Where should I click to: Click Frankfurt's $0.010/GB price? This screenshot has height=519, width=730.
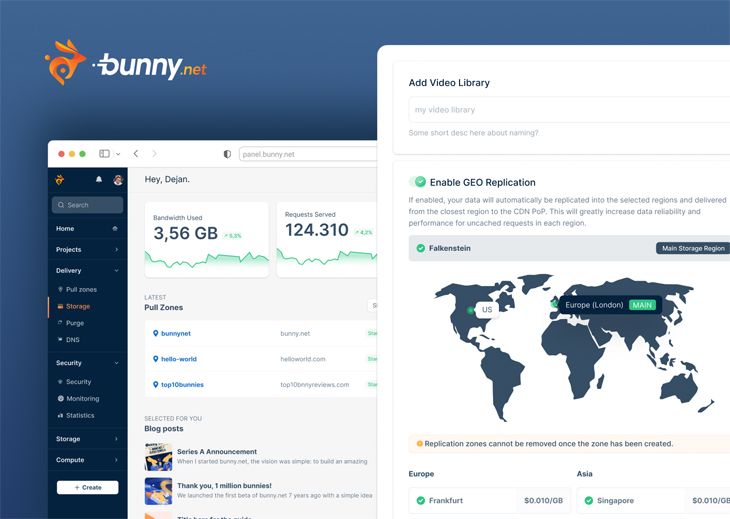click(x=543, y=500)
